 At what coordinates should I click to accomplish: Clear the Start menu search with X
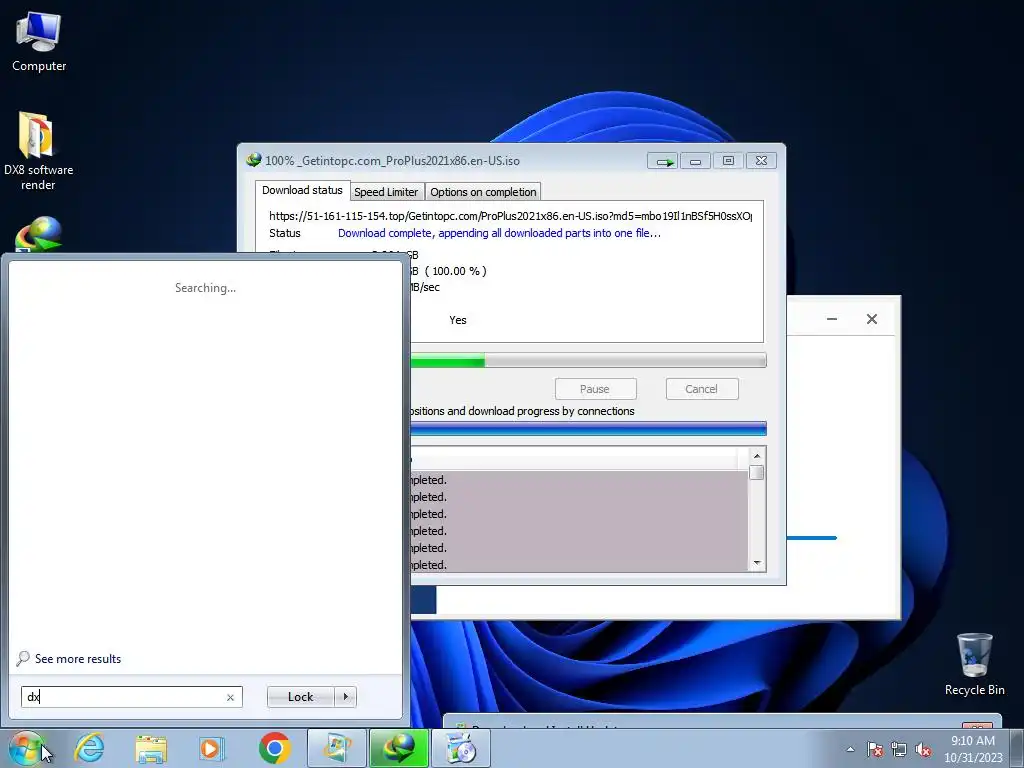(x=231, y=697)
